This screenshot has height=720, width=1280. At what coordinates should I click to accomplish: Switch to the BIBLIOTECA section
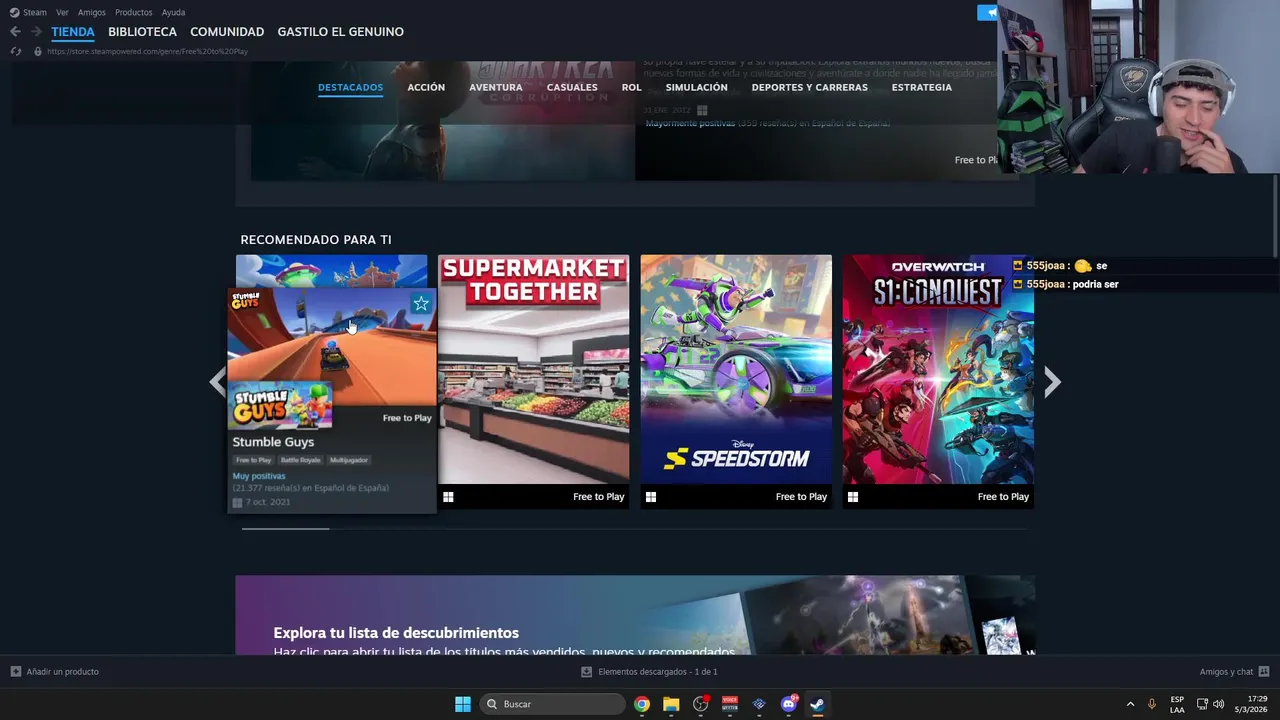[143, 32]
